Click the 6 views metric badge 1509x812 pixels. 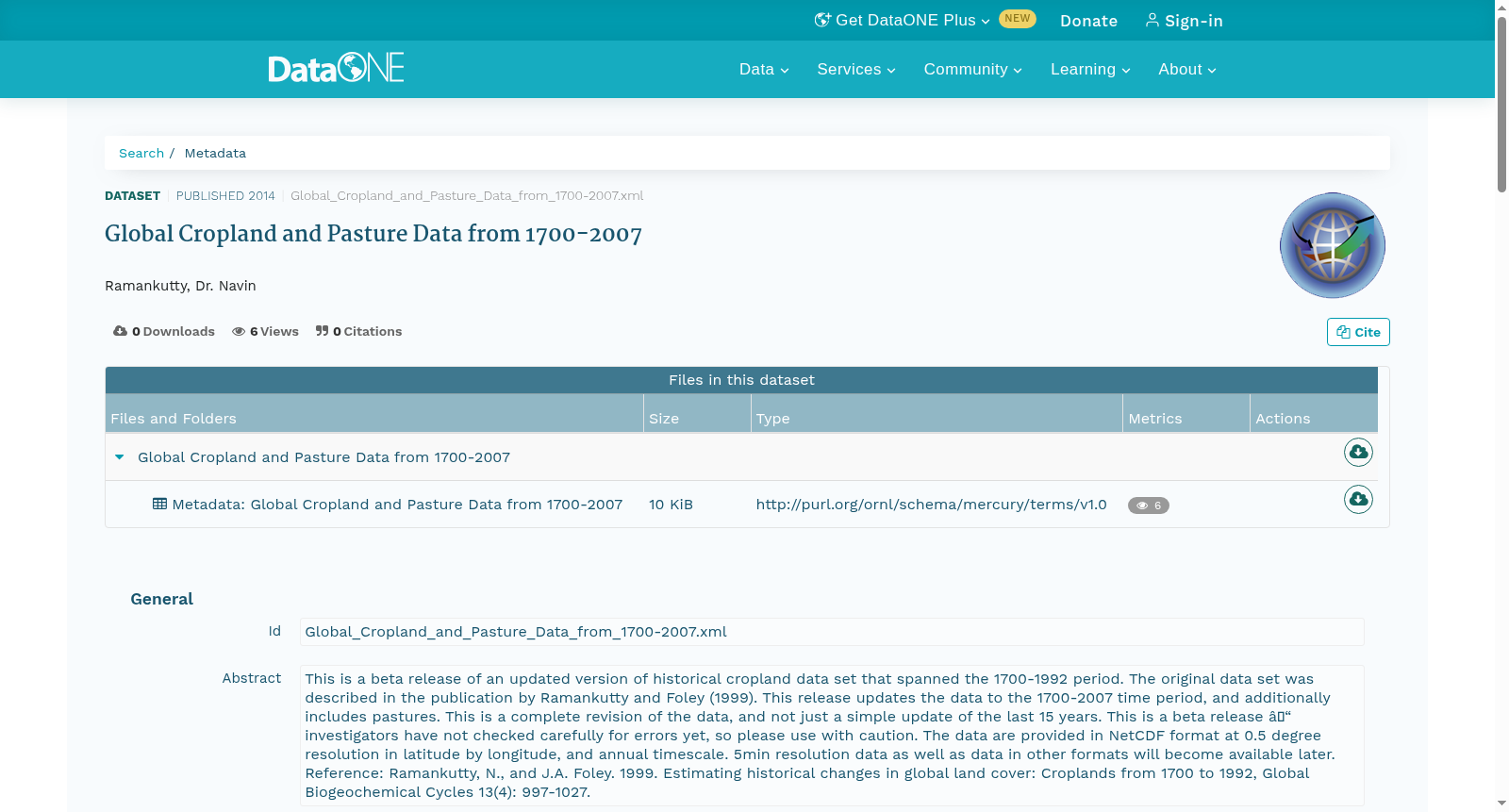pyautogui.click(x=1149, y=505)
